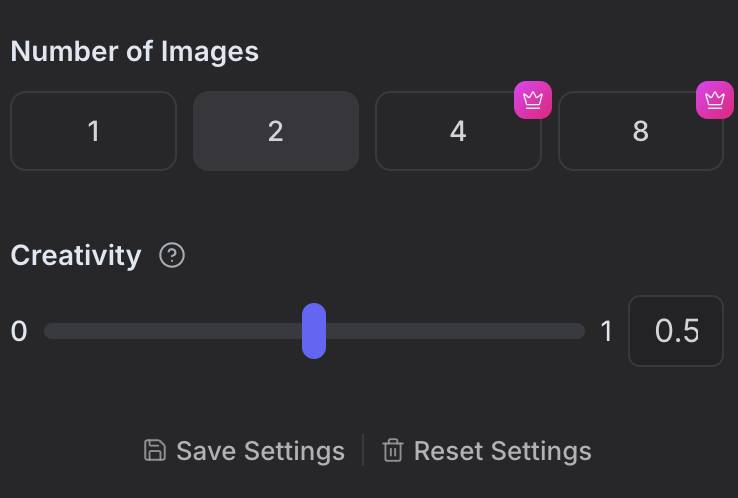
Task: Click the divider between Save and Reset
Action: point(363,451)
